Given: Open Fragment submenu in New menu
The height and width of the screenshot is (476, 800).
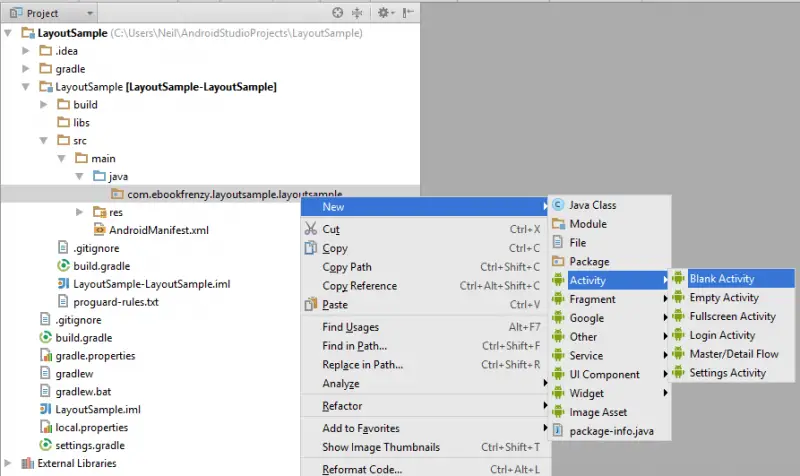Looking at the screenshot, I should point(592,299).
